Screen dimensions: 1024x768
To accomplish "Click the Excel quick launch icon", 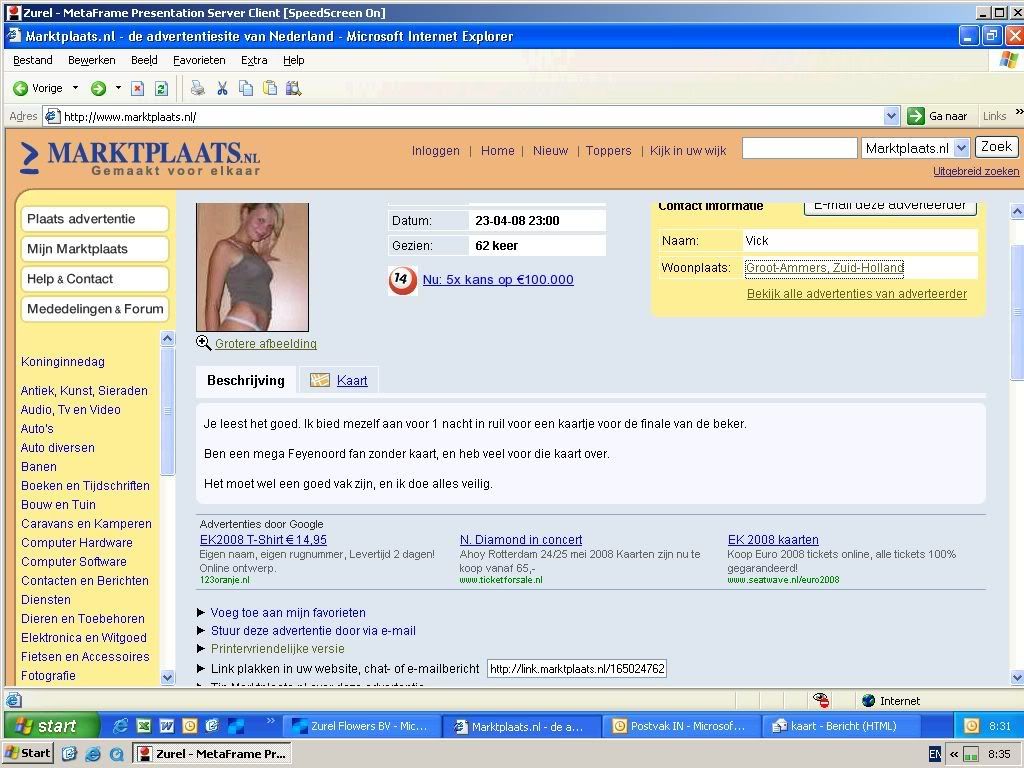I will 144,726.
